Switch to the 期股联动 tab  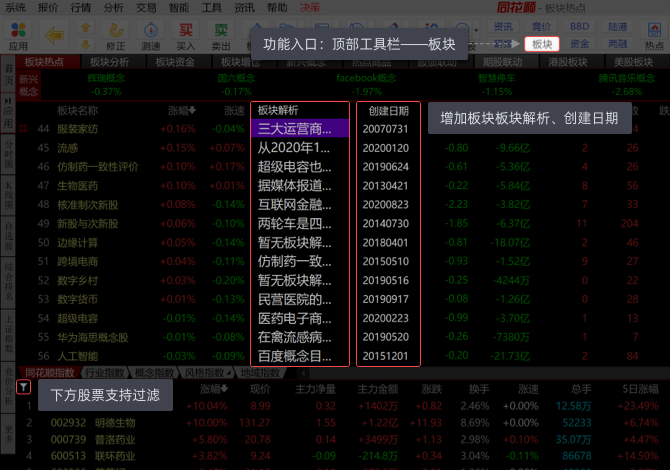point(502,62)
